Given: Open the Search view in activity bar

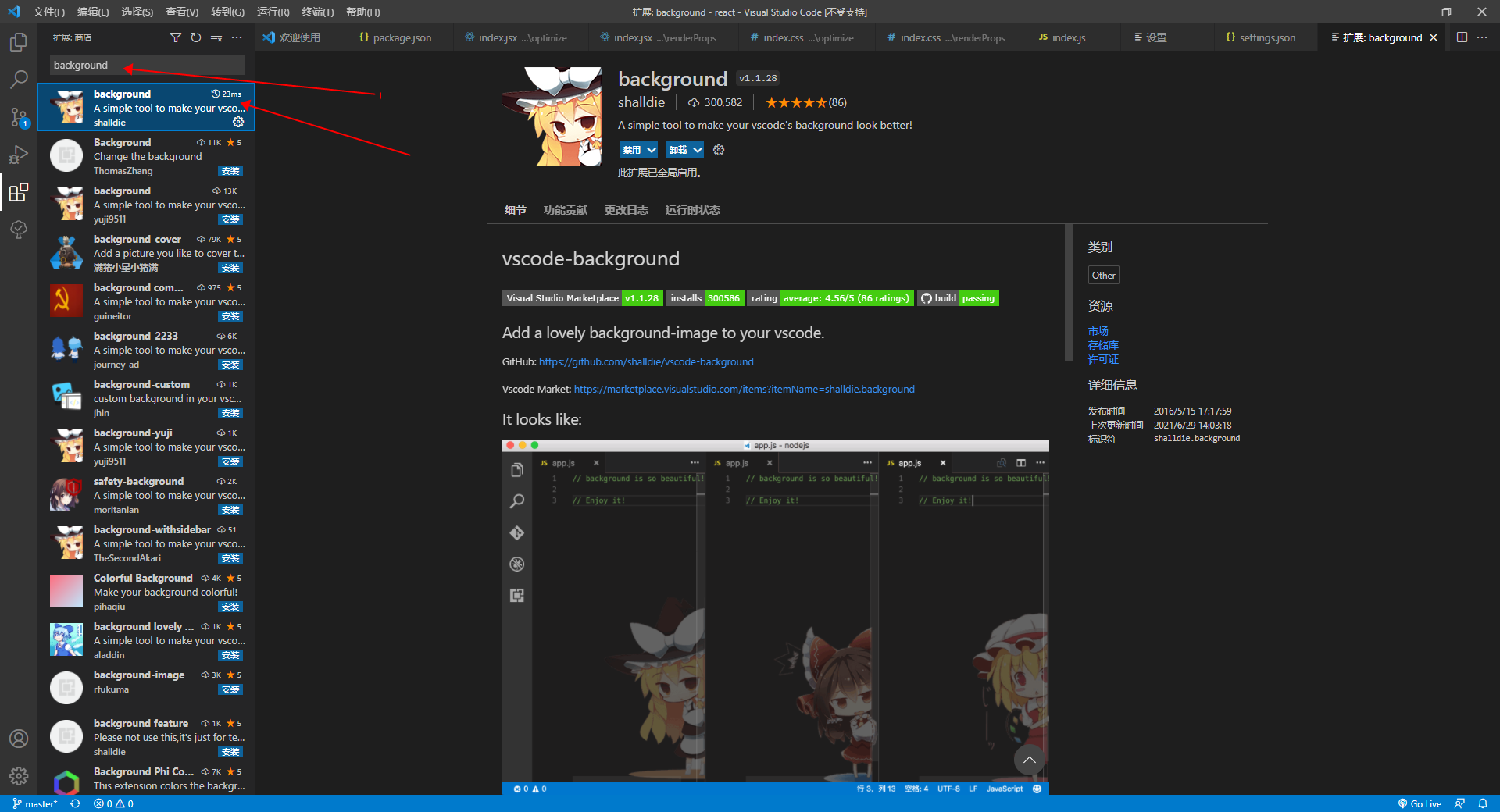Looking at the screenshot, I should pyautogui.click(x=19, y=79).
